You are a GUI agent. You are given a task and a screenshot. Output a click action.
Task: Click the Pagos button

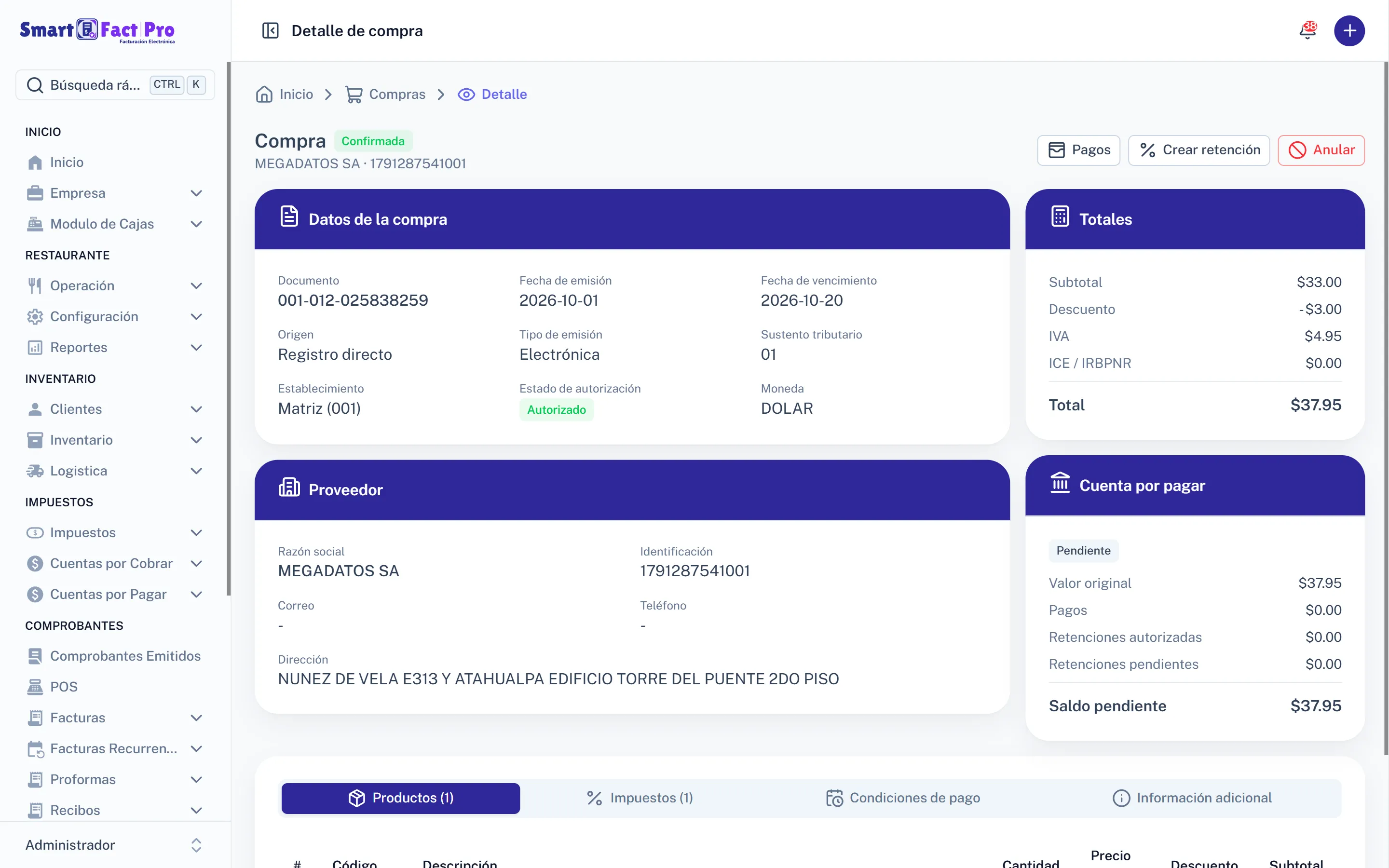point(1078,150)
